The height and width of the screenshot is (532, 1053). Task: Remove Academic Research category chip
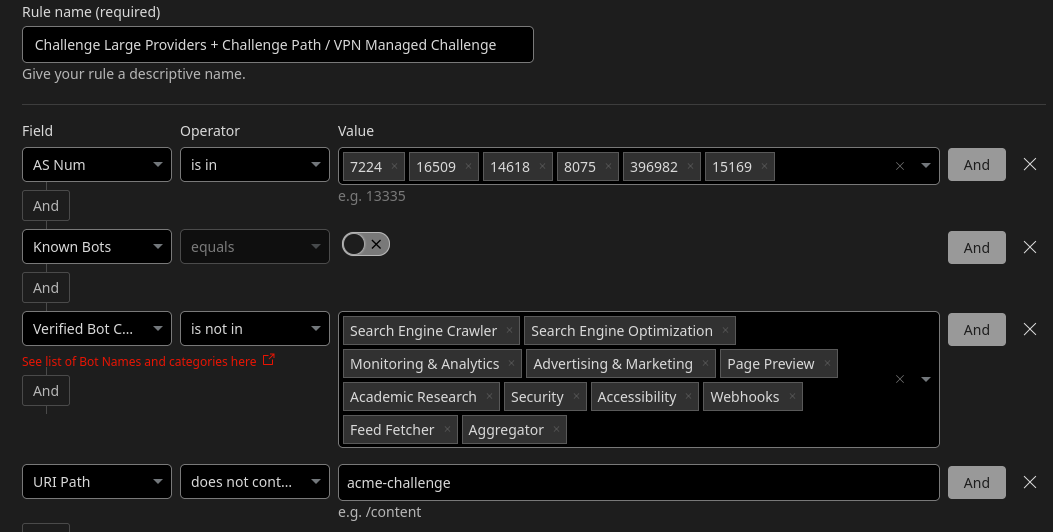(x=489, y=396)
